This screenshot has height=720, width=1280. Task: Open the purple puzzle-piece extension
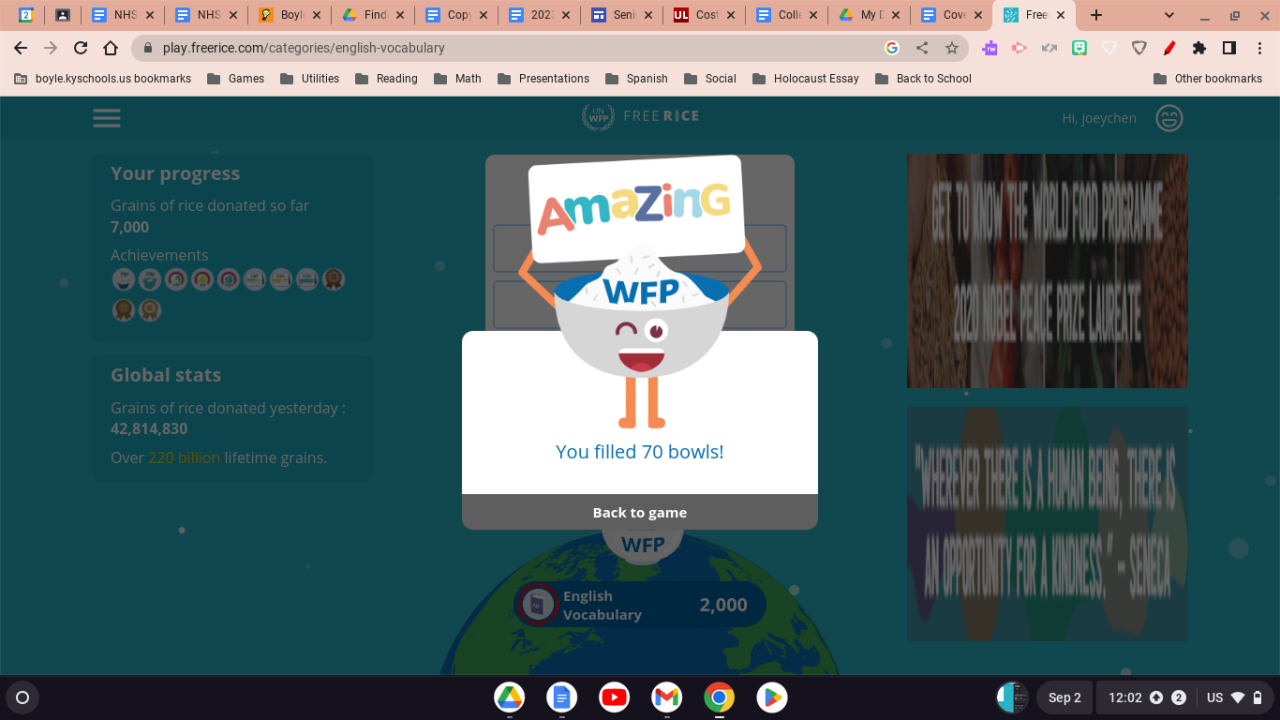pyautogui.click(x=989, y=48)
